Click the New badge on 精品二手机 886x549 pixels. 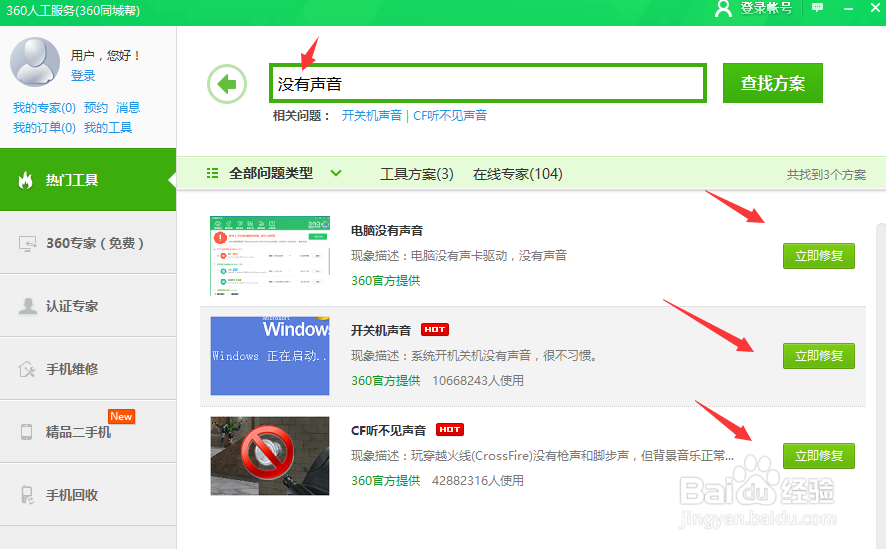pyautogui.click(x=121, y=416)
